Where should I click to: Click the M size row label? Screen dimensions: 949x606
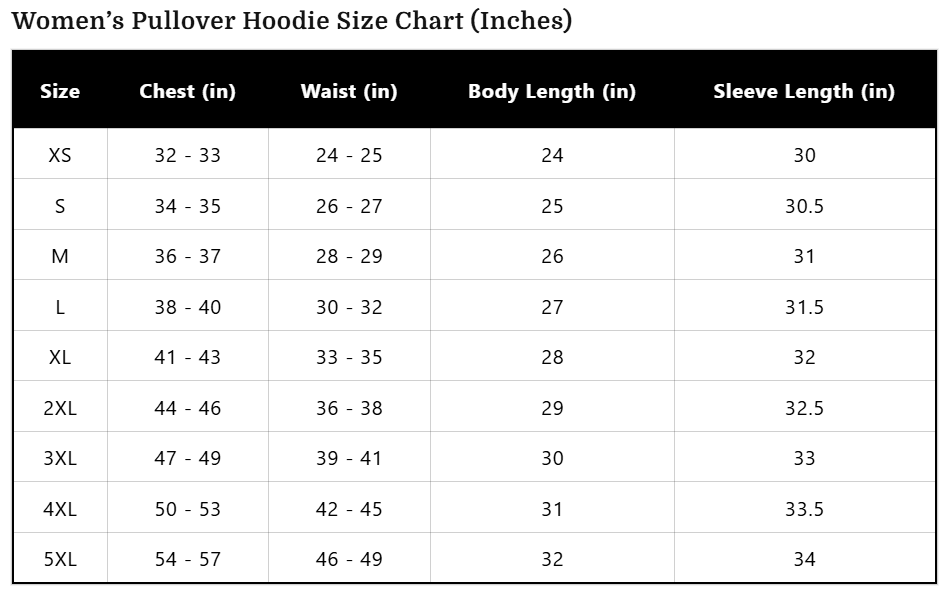coord(60,256)
